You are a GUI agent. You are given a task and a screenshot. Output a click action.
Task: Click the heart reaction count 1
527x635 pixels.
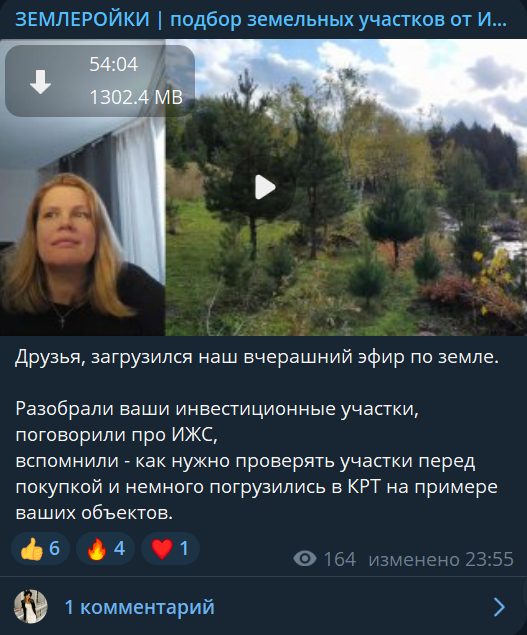coord(184,549)
